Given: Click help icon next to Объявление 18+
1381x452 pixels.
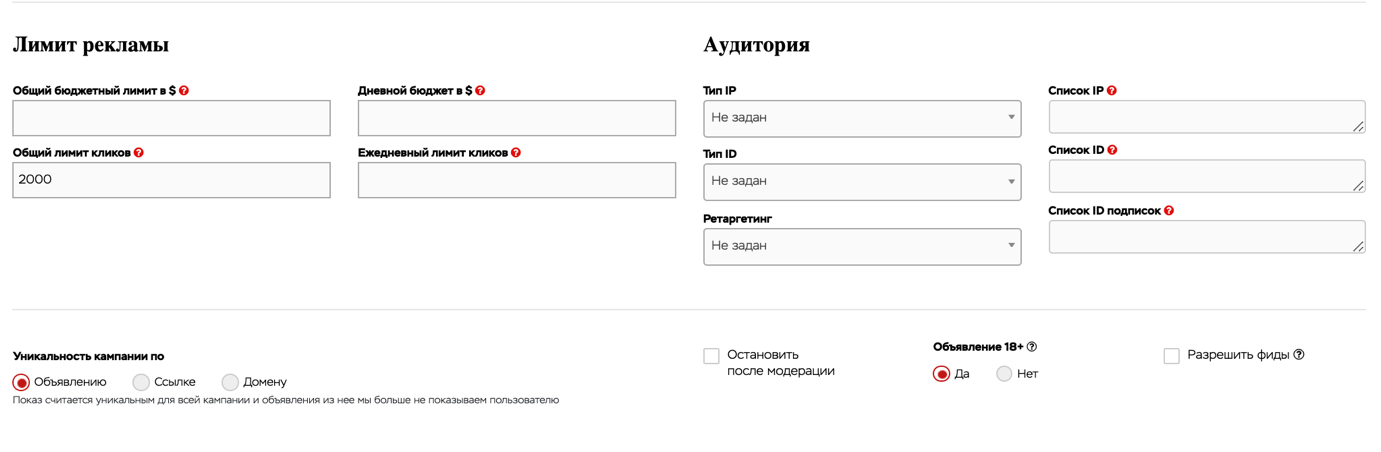Looking at the screenshot, I should coord(1032,347).
